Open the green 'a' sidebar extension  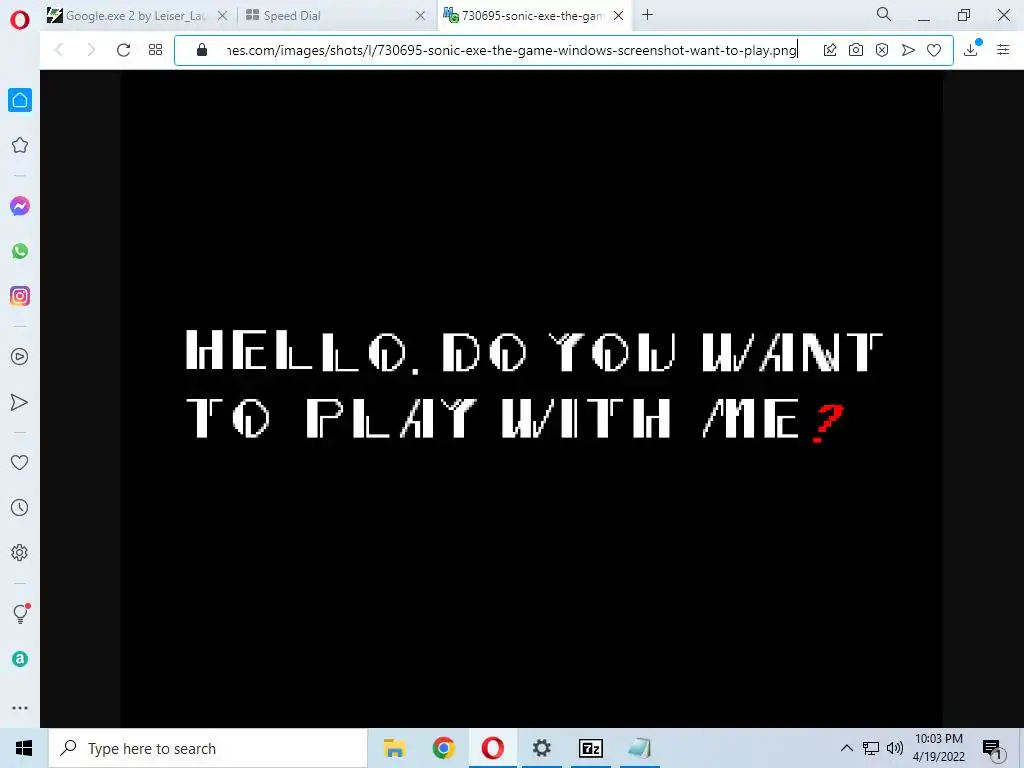(20, 659)
